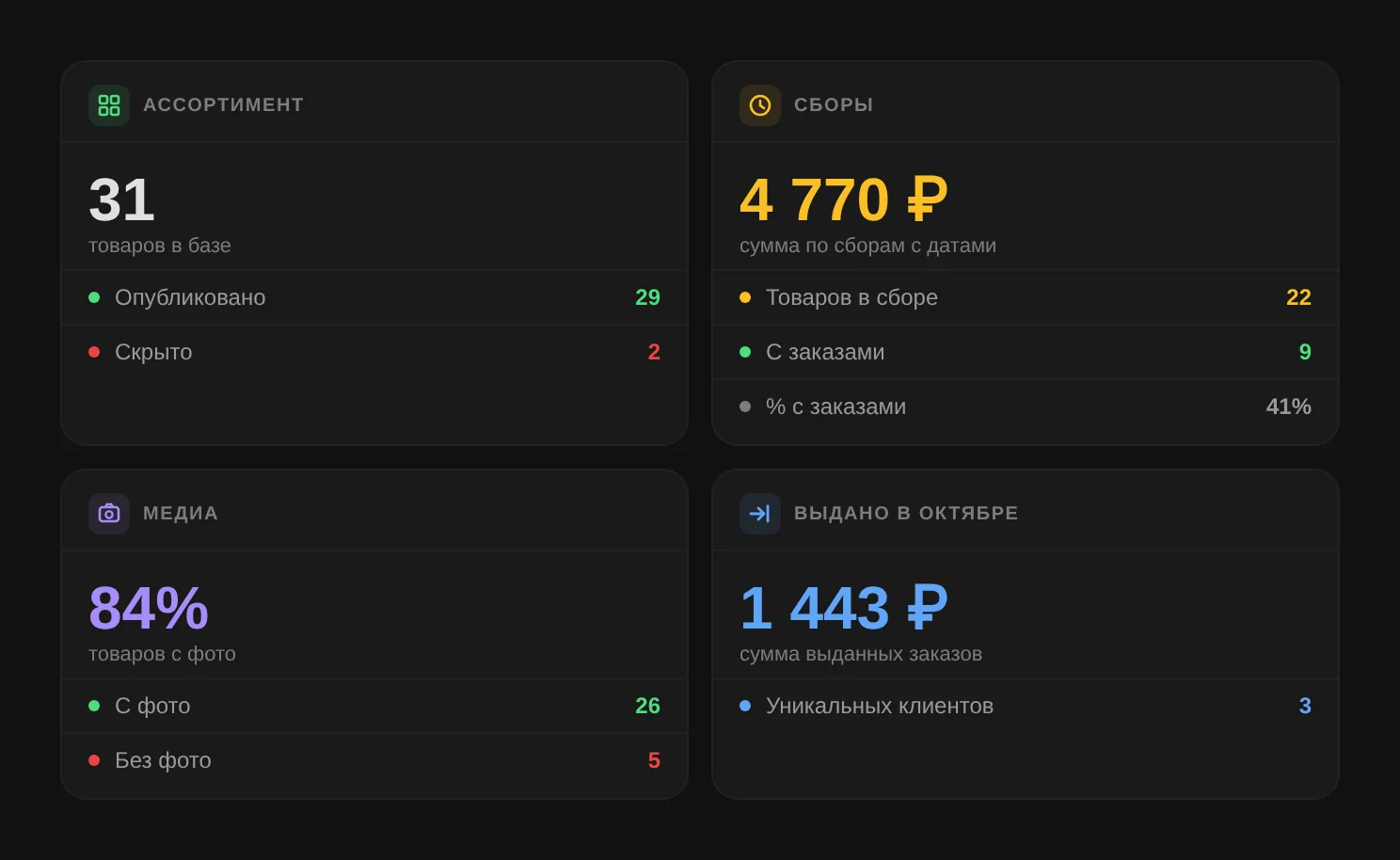The height and width of the screenshot is (860, 1400).
Task: Click the 'сумма выданных заказов' caption
Action: tap(861, 654)
